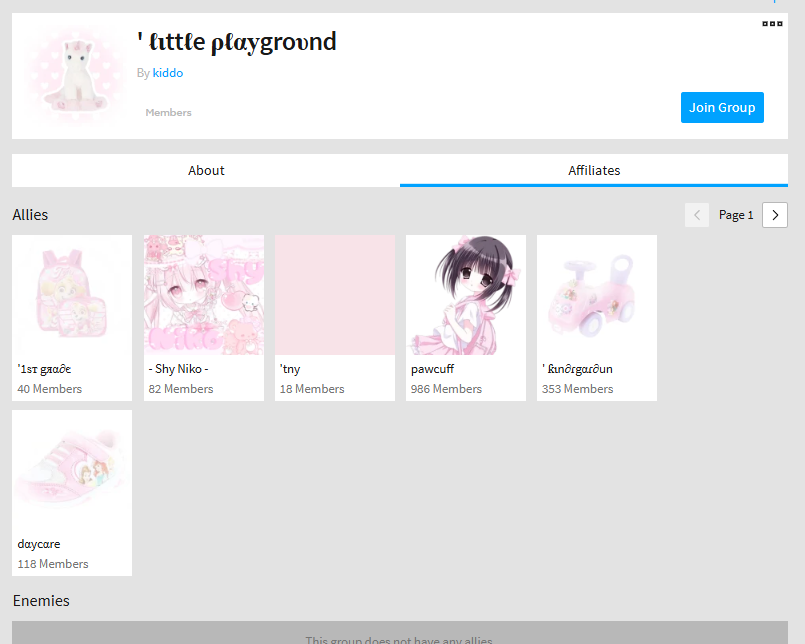The width and height of the screenshot is (805, 644).
Task: Click the '40 Members' text
Action: pyautogui.click(x=50, y=389)
